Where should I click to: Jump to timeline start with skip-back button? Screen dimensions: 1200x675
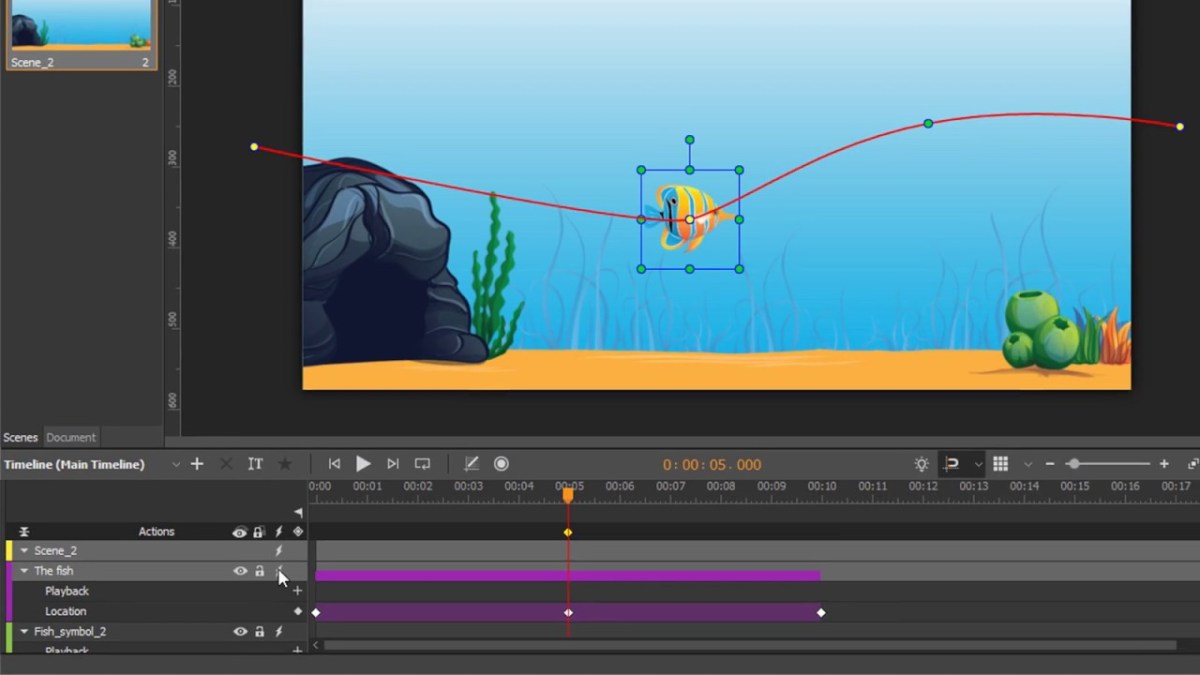pos(334,463)
